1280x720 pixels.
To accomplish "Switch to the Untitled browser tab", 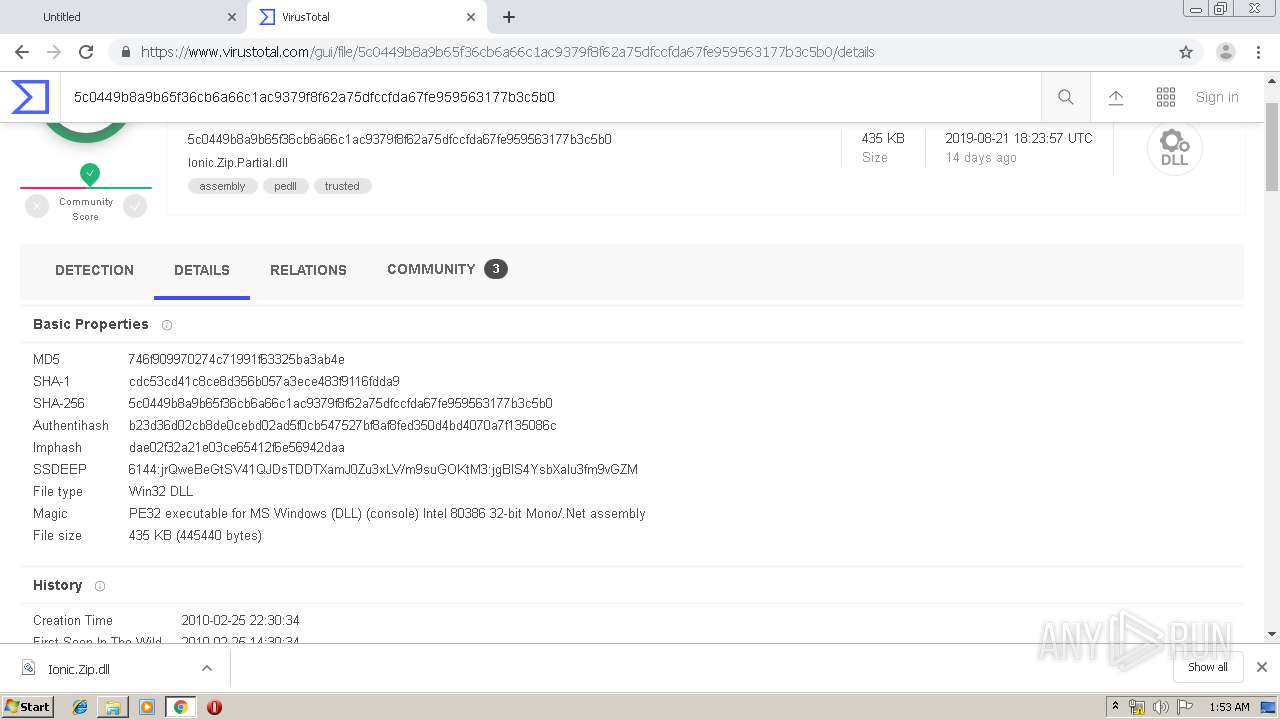I will [62, 17].
